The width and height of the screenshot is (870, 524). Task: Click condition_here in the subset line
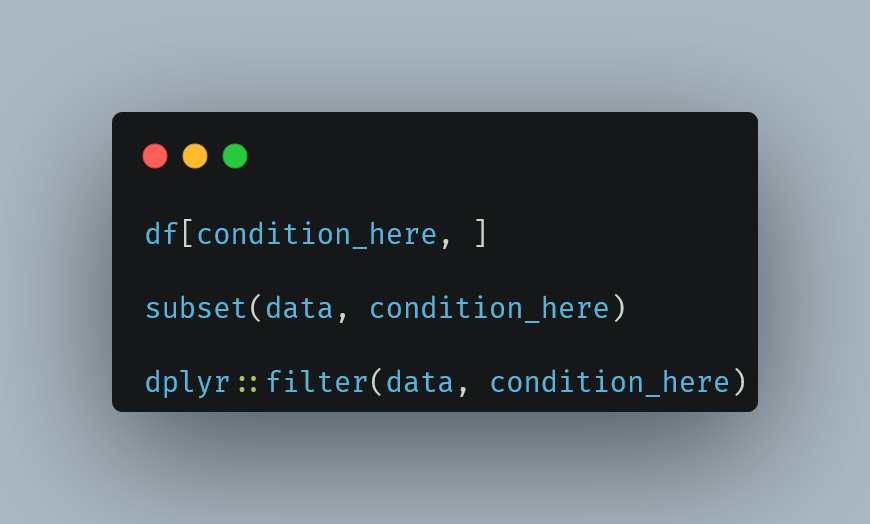489,309
